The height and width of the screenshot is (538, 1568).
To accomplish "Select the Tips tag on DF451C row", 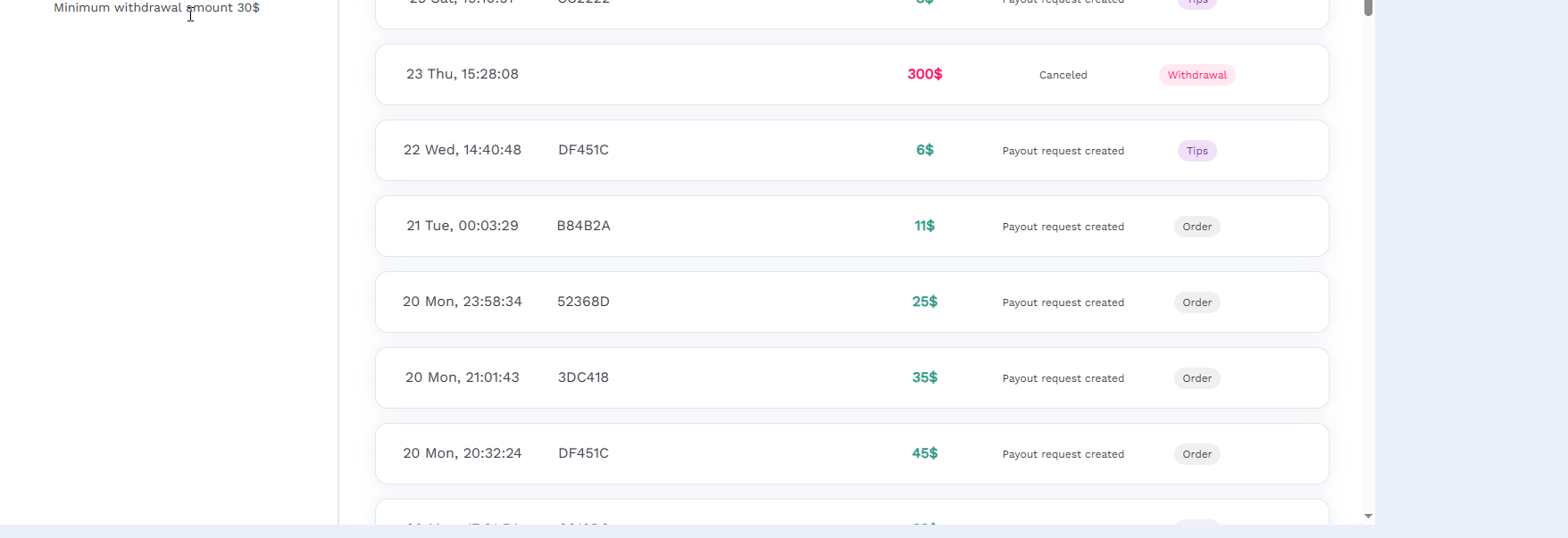I will (x=1197, y=151).
